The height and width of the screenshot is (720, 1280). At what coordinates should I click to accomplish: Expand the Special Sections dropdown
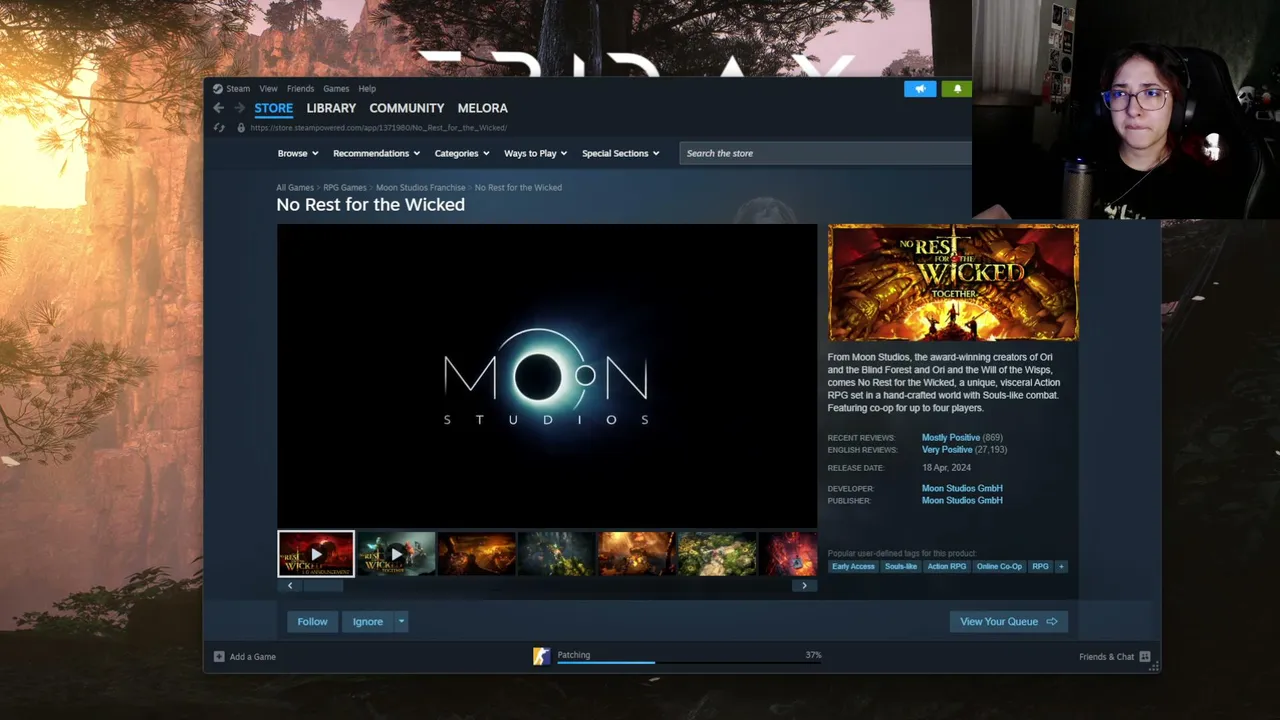(x=620, y=153)
